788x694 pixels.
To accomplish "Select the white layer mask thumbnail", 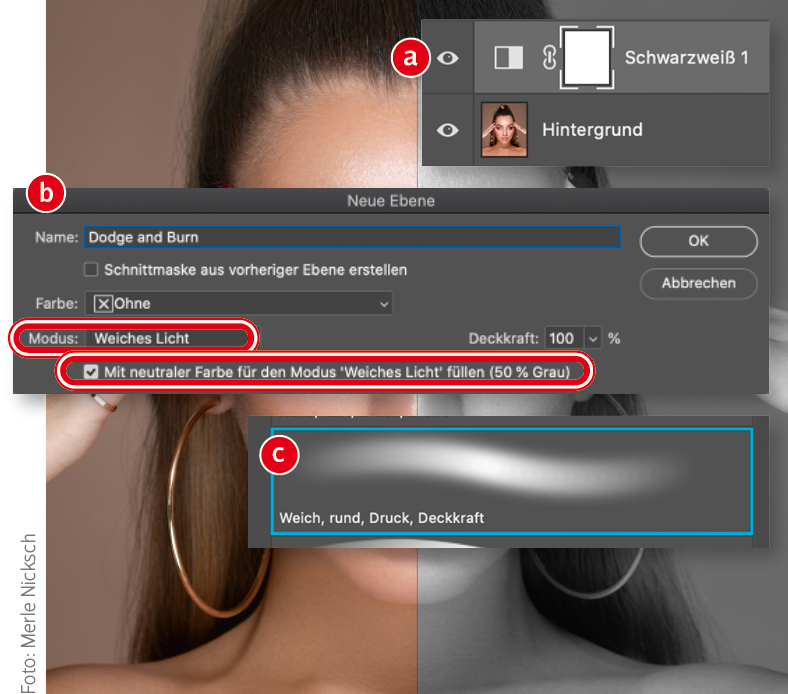I will 587,57.
